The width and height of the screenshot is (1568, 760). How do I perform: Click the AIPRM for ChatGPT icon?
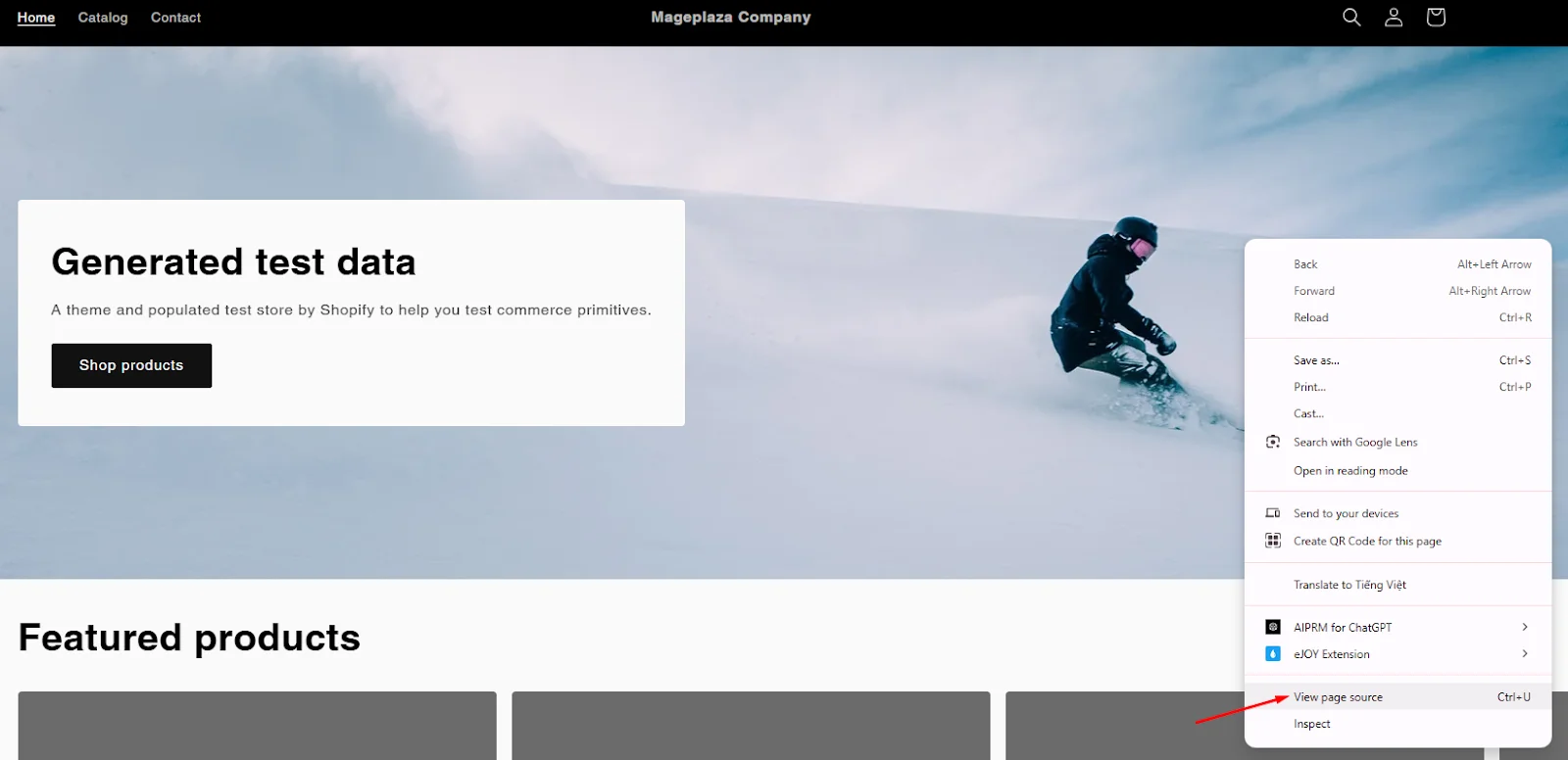1273,627
